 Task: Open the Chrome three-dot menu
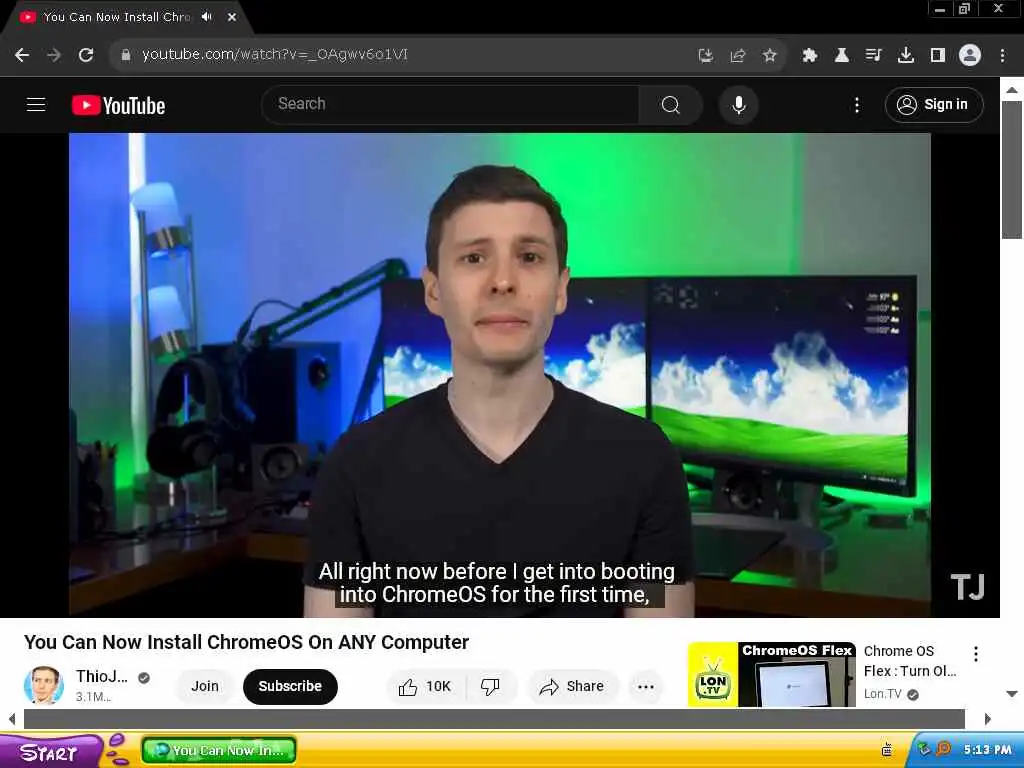(1002, 56)
